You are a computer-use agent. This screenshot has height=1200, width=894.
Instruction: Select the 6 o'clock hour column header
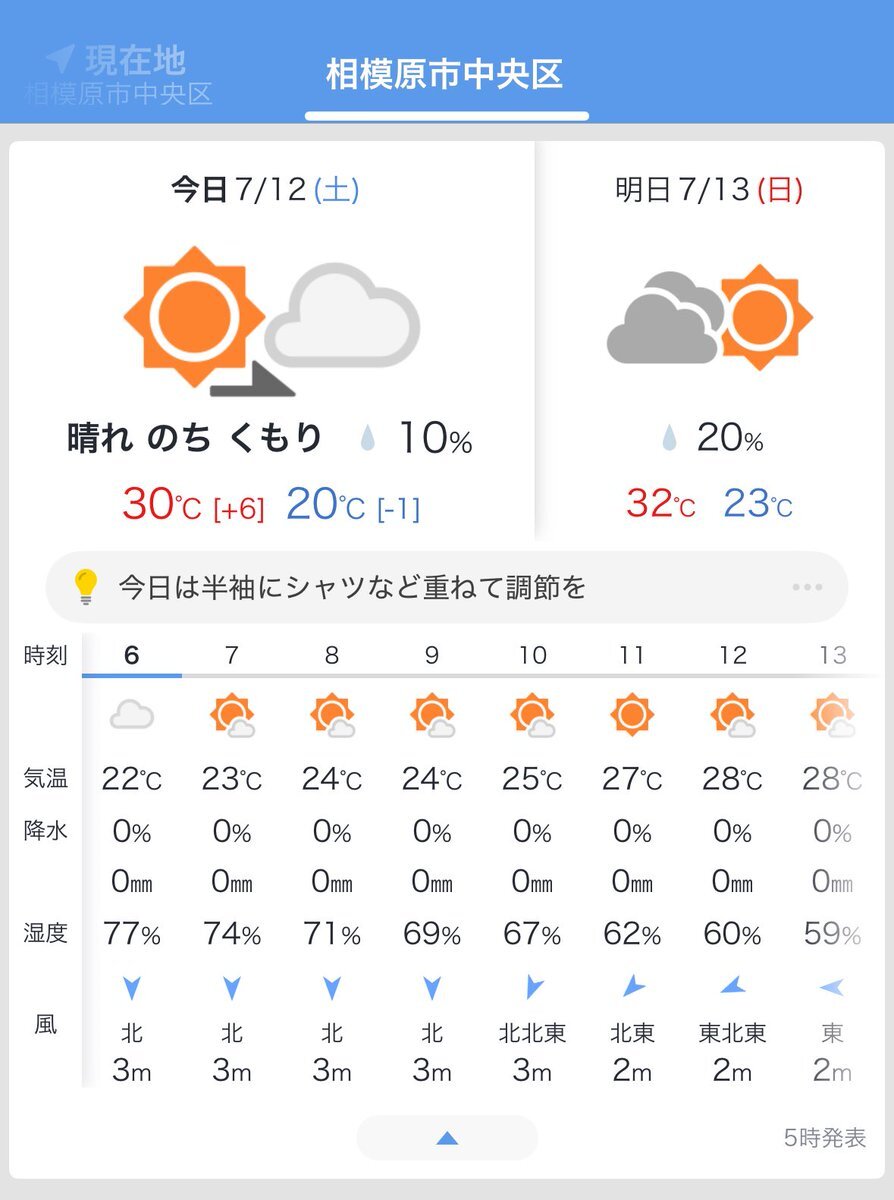(x=132, y=655)
